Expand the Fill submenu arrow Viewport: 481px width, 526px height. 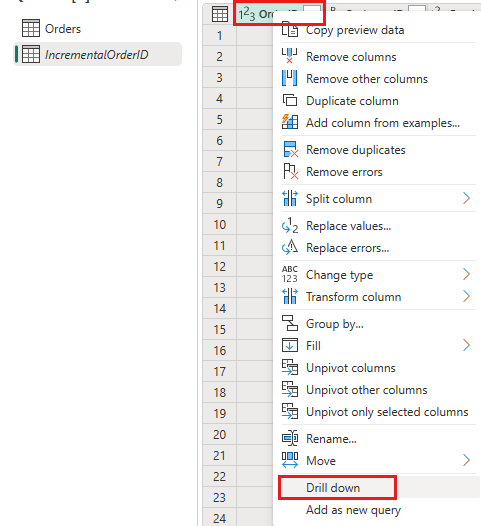coord(467,345)
